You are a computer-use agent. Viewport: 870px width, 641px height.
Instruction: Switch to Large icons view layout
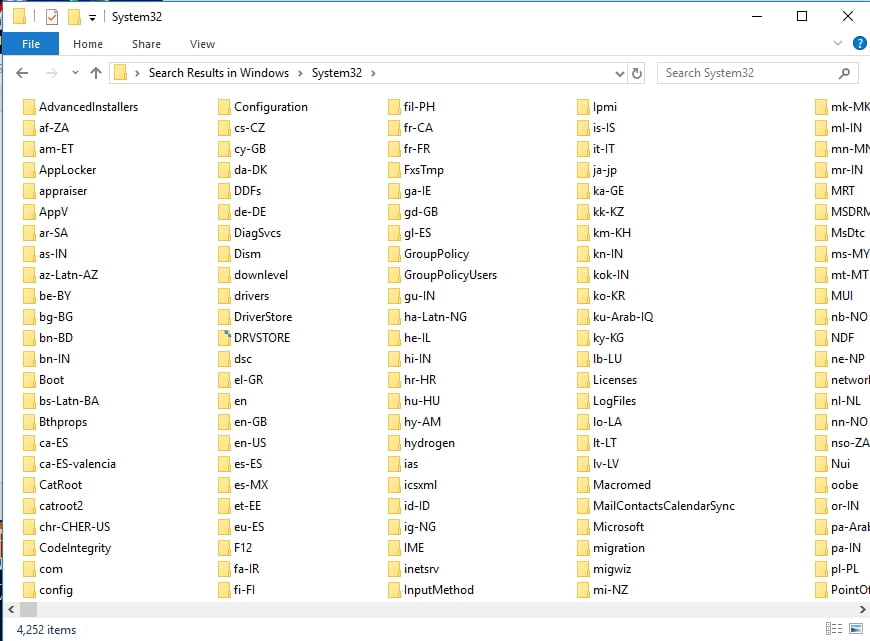coord(856,629)
